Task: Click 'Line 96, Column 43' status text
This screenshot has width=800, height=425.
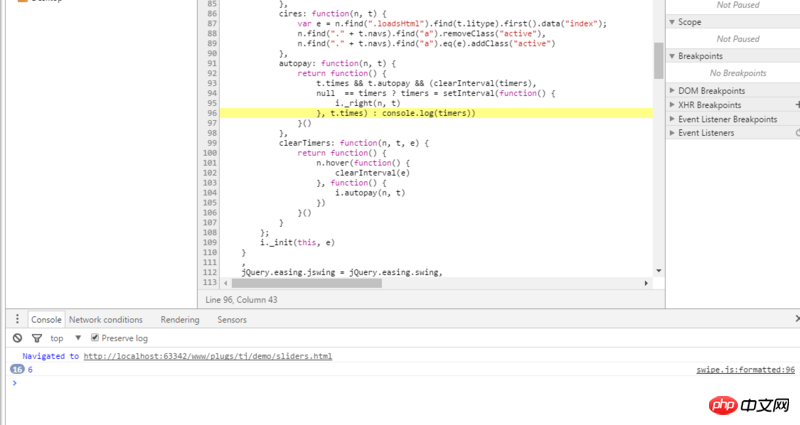Action: point(241,299)
